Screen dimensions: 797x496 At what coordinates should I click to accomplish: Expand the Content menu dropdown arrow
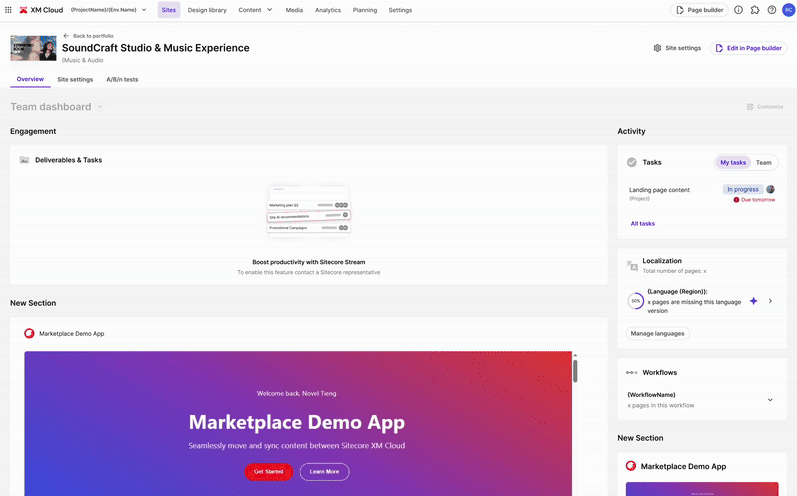(269, 10)
